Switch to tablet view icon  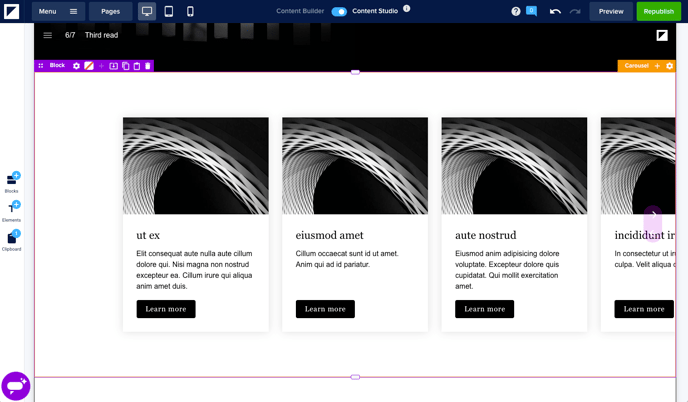[169, 11]
